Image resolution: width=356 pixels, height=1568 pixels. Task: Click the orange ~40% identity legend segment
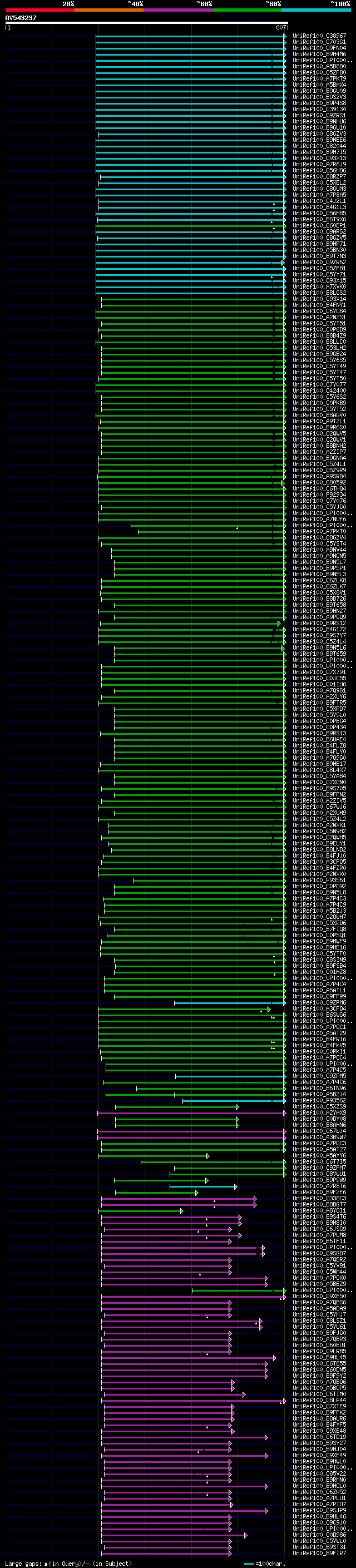coord(109,10)
